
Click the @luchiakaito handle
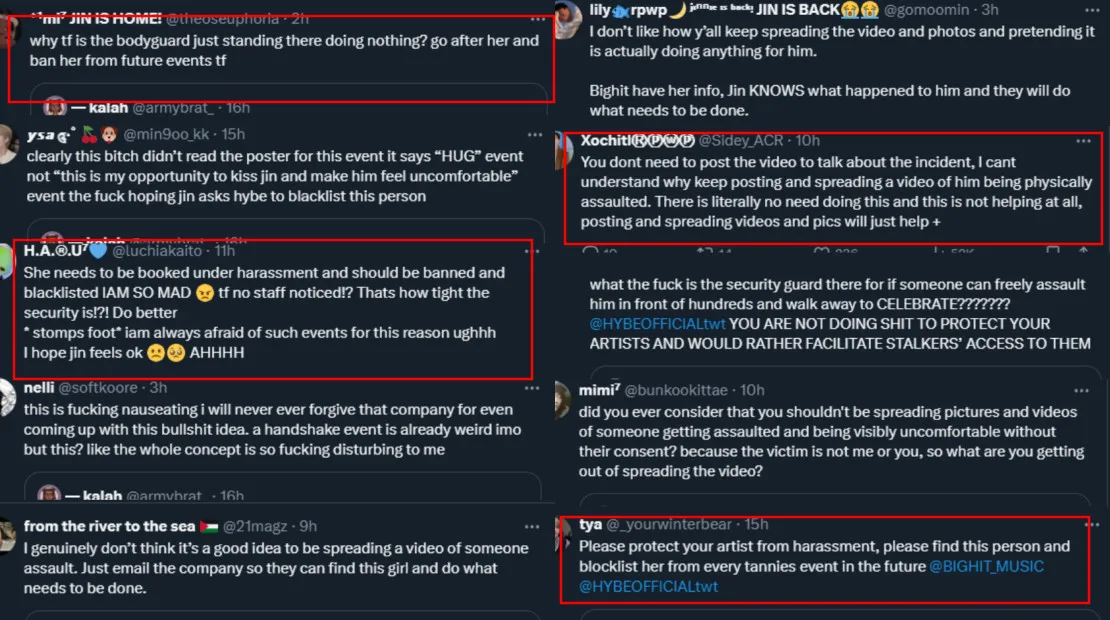click(x=166, y=251)
